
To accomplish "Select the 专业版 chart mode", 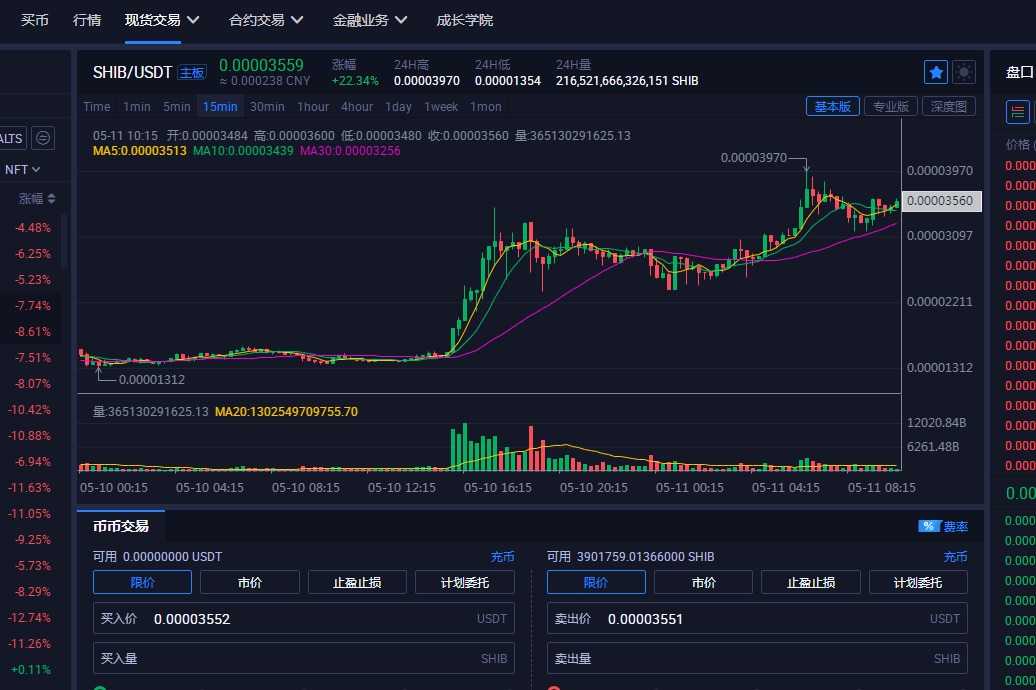I will coord(890,106).
